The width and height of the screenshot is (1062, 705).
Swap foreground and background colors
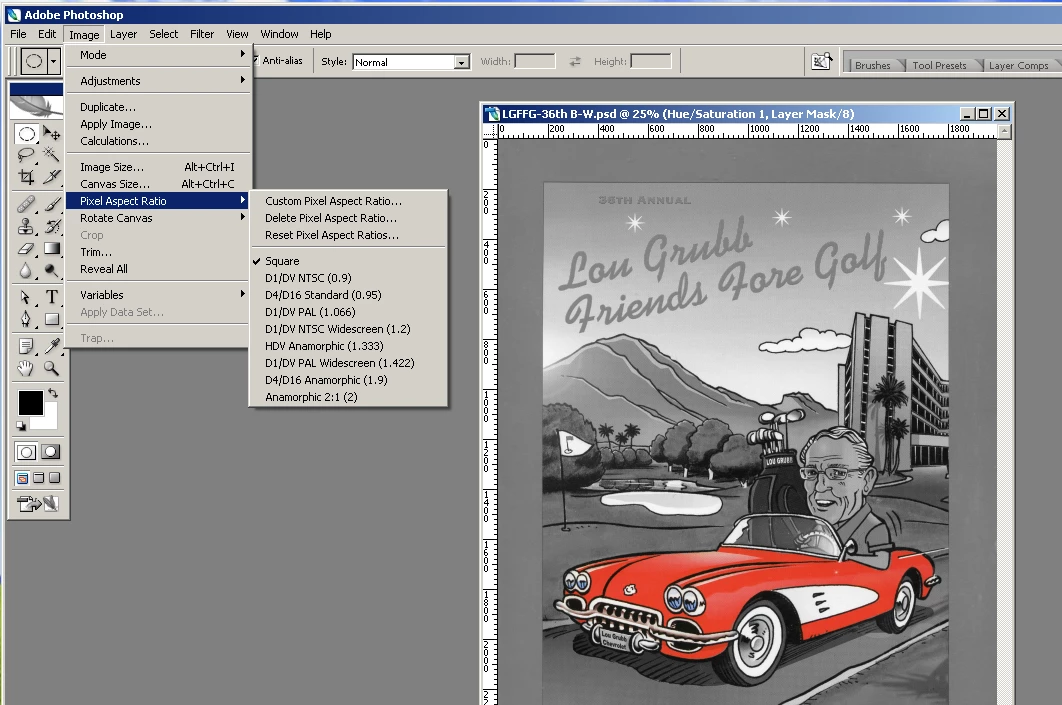tap(53, 393)
